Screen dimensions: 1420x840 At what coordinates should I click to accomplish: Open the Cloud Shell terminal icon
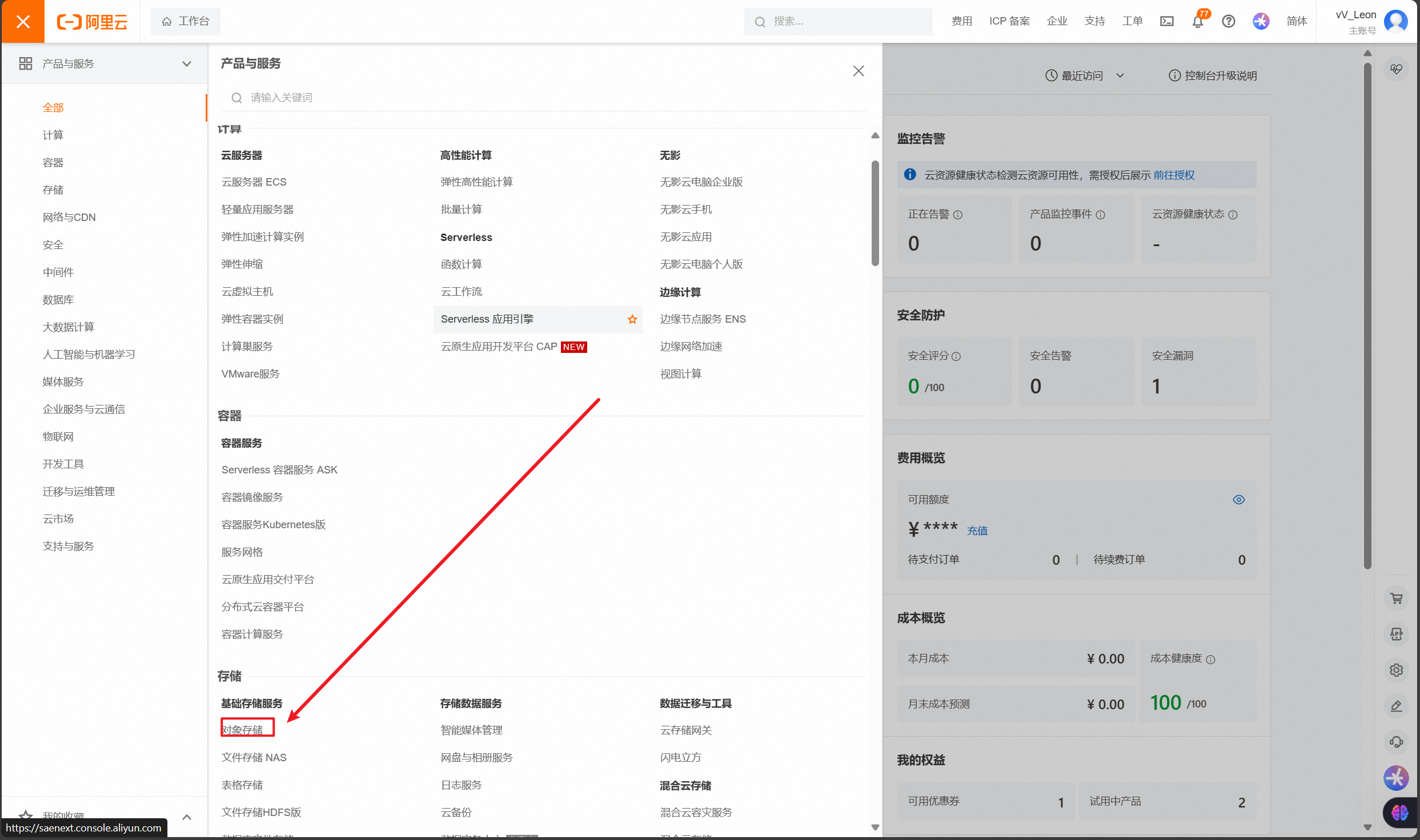point(1167,21)
